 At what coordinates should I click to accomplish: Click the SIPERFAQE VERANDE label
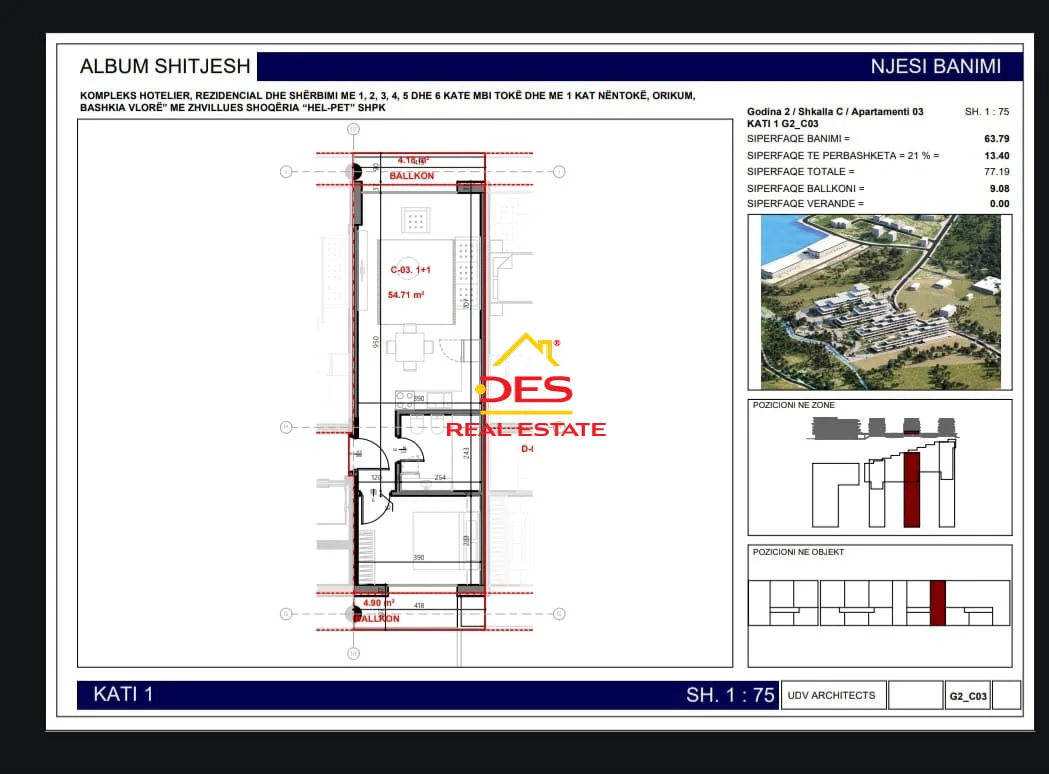pyautogui.click(x=805, y=204)
